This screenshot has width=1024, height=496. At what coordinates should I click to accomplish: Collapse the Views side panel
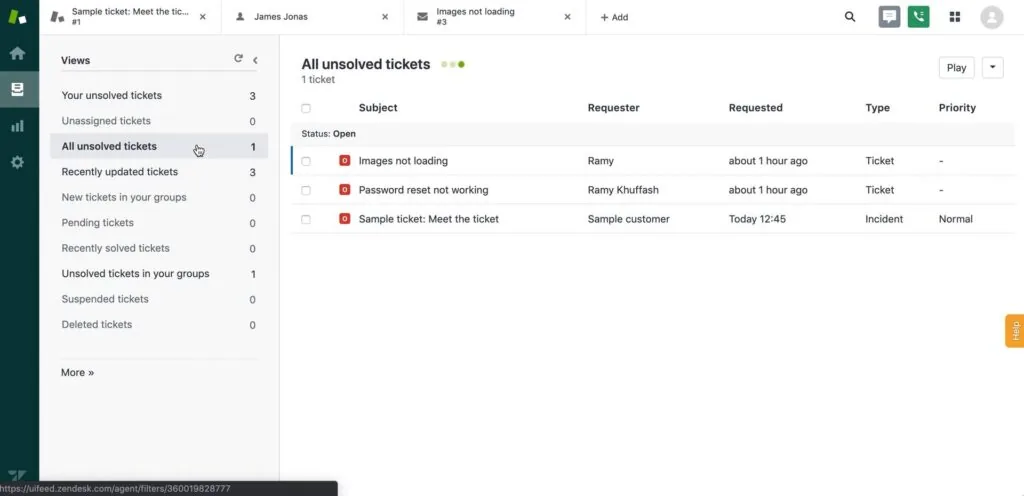[x=256, y=60]
